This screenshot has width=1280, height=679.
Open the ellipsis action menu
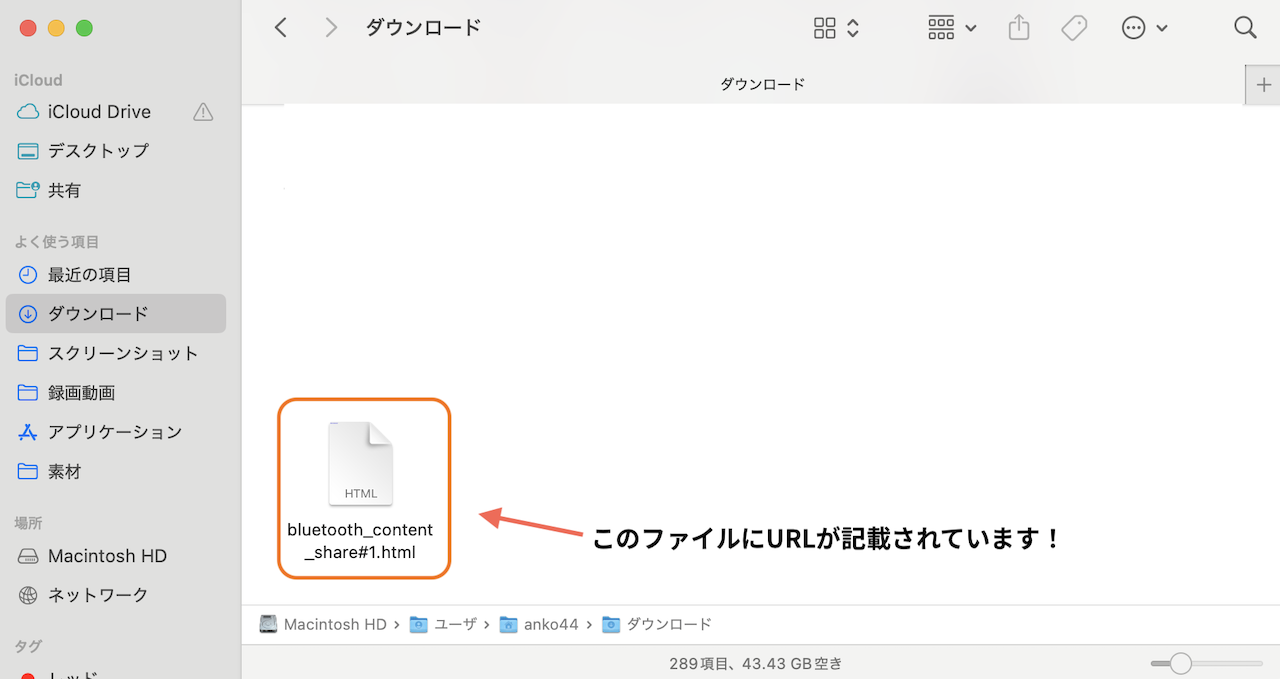tap(1144, 28)
